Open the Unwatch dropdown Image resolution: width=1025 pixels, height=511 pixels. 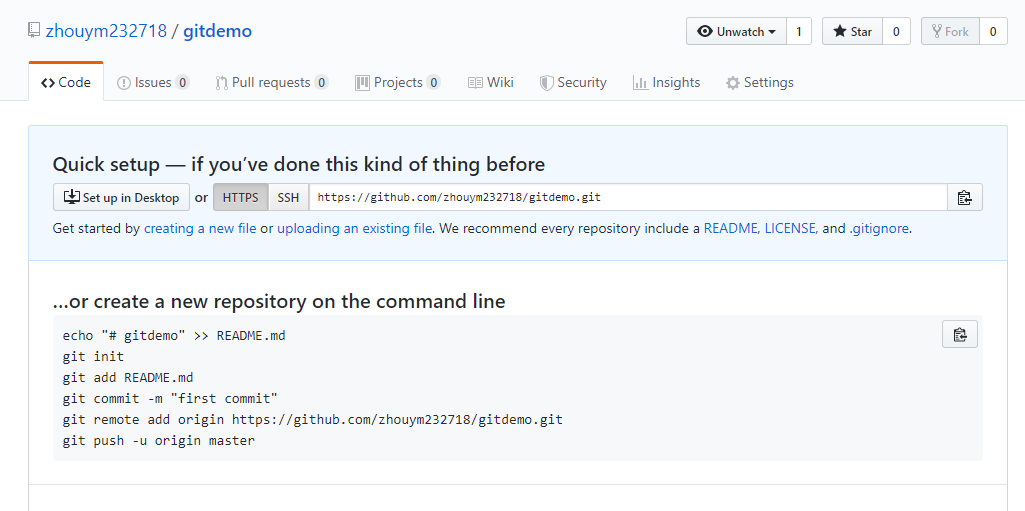tap(736, 31)
